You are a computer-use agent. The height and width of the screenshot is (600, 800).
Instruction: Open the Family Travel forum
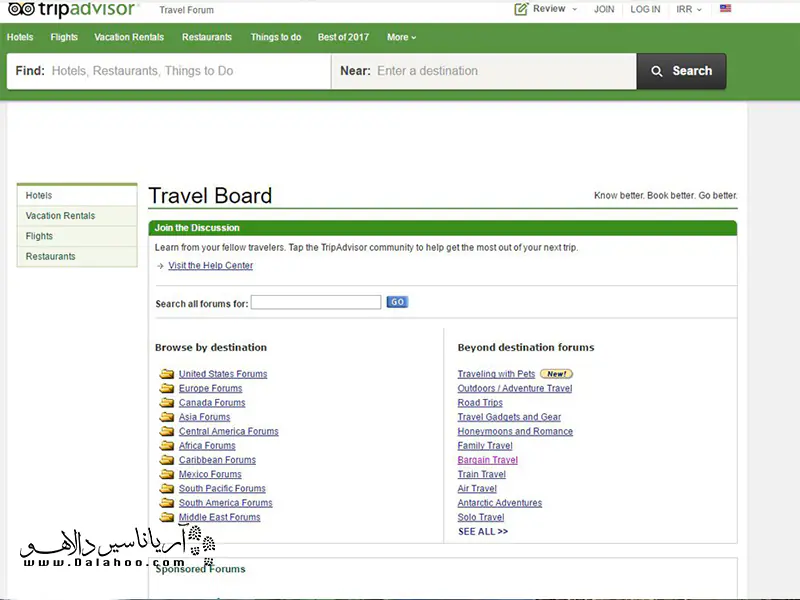485,445
